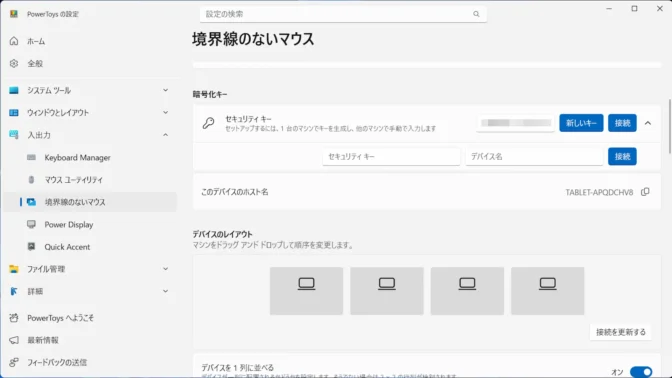Click the フィードバックの送信 icon
Image resolution: width=672 pixels, height=378 pixels.
tap(14, 362)
